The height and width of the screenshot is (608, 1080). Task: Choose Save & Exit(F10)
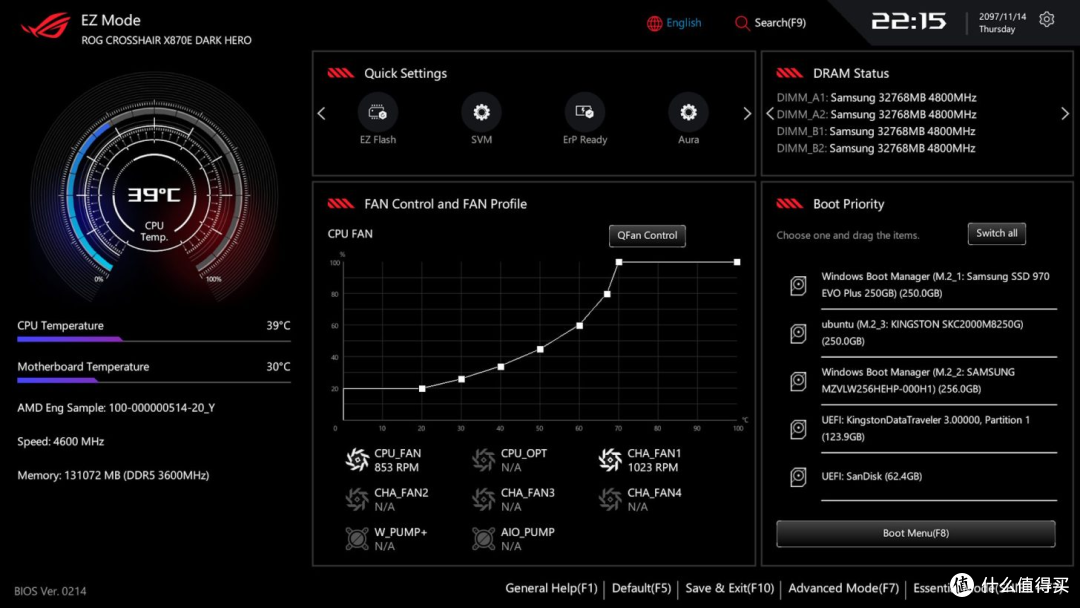click(729, 588)
